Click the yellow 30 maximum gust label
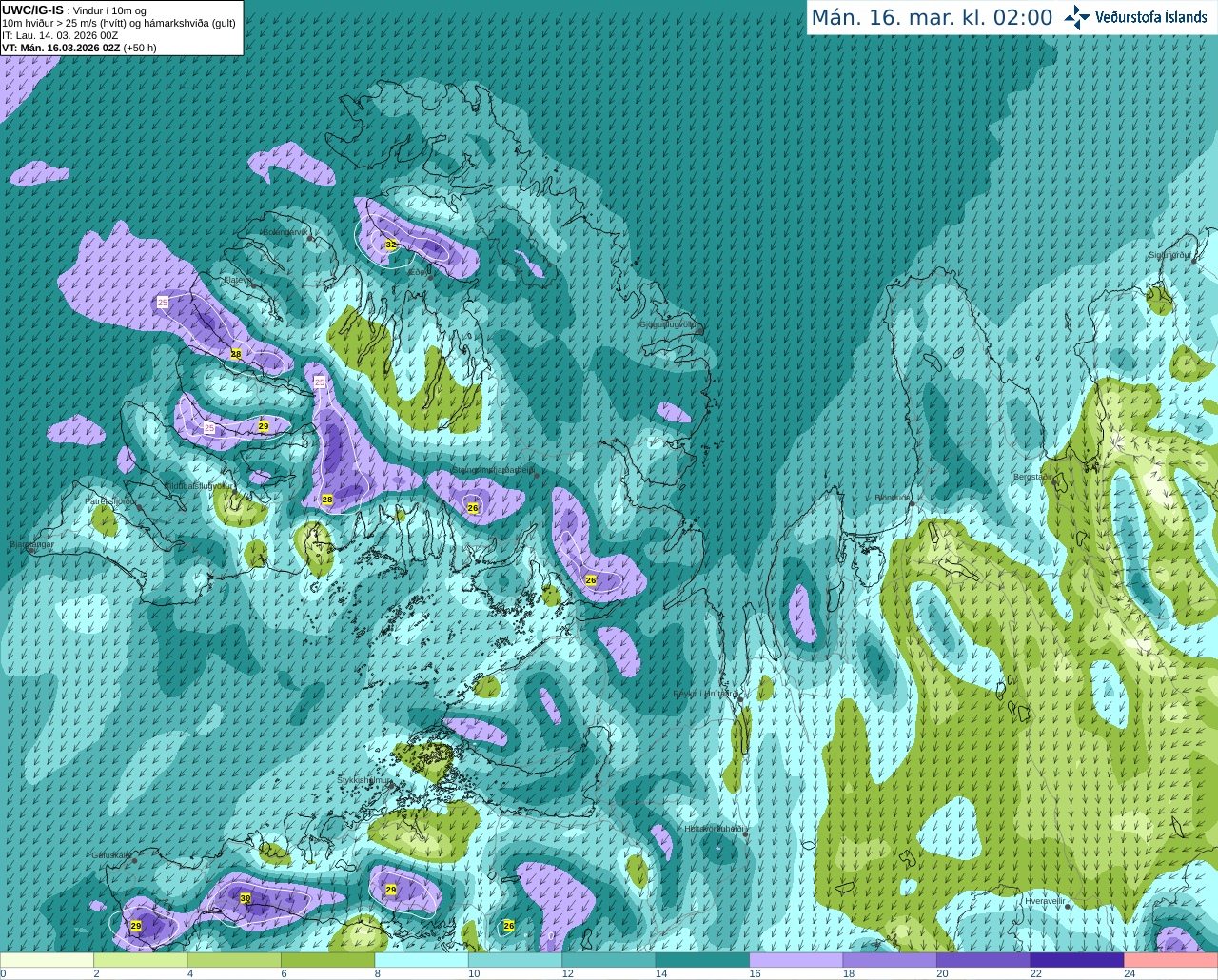1218x980 pixels. [246, 898]
